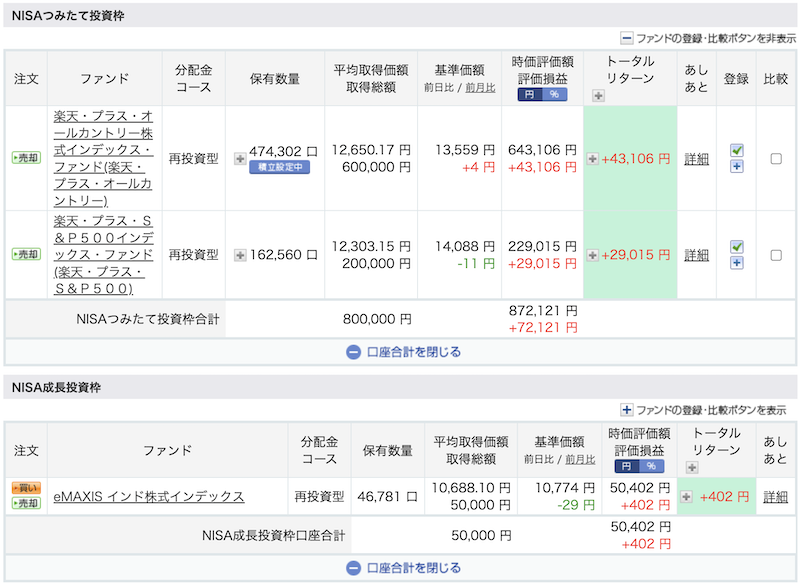Click ファンドの登録・比較ボタンを非表示 toggle link
800x584 pixels.
tap(708, 38)
